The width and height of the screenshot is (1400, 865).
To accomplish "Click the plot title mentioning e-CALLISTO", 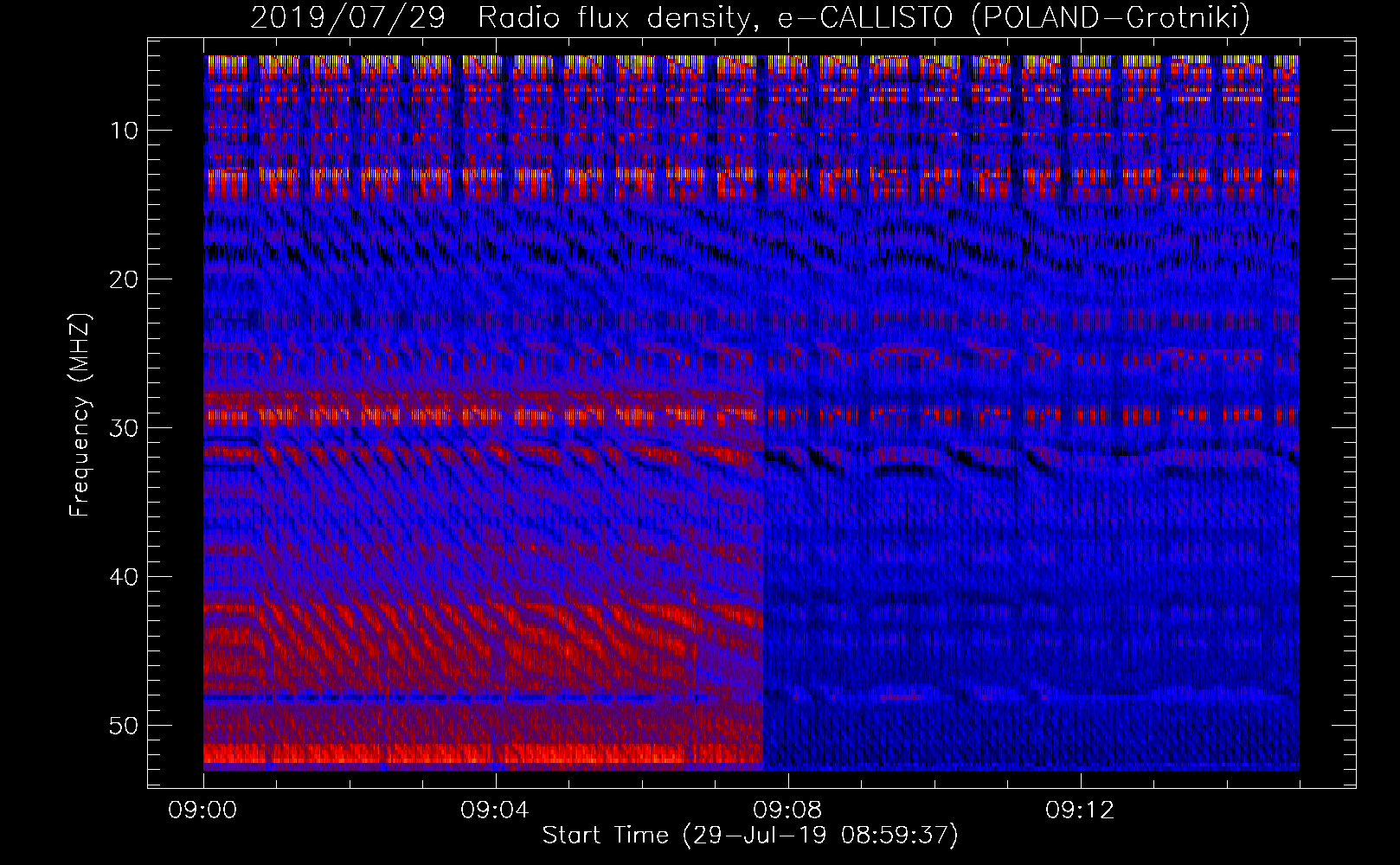I will click(750, 17).
